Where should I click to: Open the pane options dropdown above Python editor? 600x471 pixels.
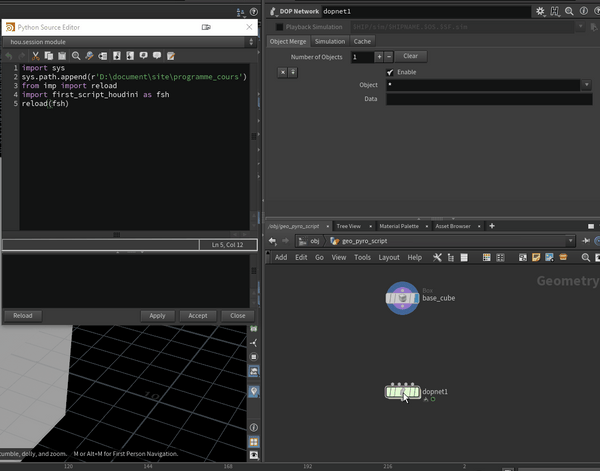tap(240, 12)
